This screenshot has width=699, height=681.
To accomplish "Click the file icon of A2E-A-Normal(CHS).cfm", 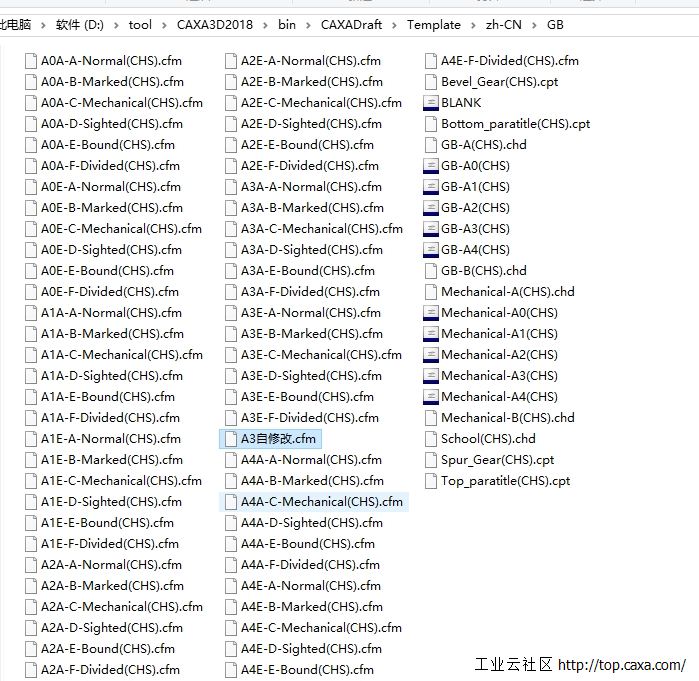I will [x=231, y=61].
